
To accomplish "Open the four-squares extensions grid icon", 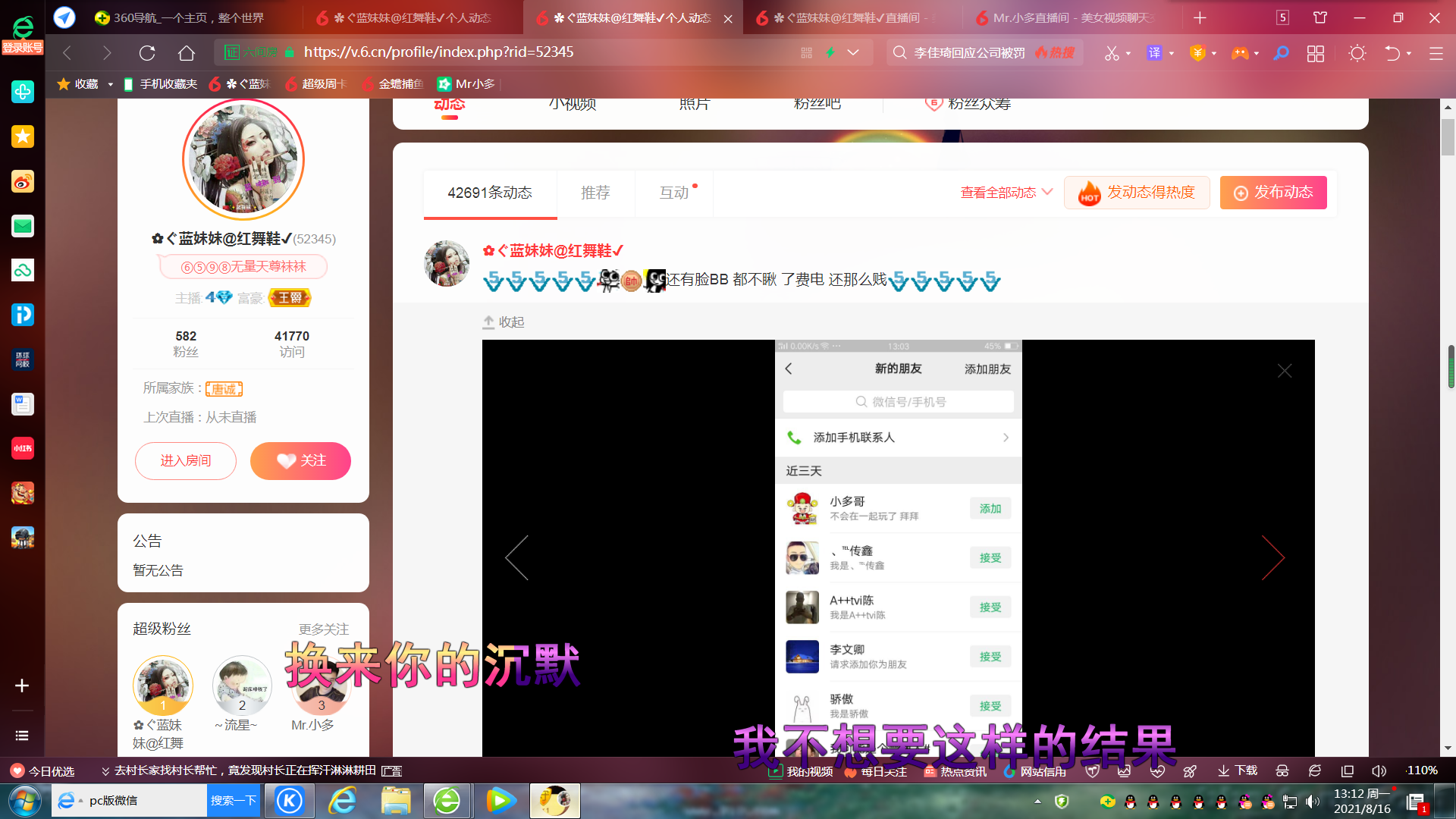I will tap(1316, 53).
